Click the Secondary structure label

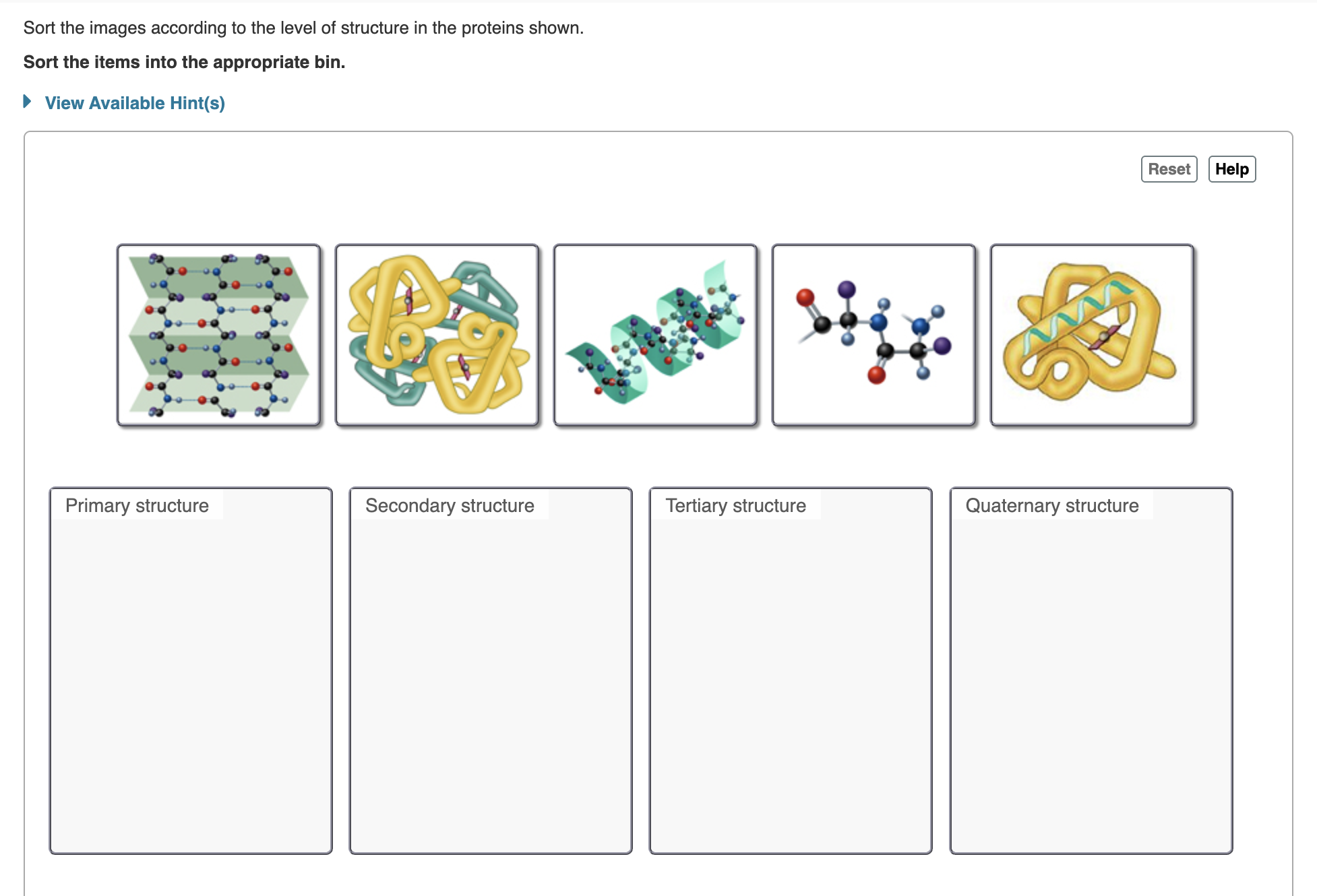tap(449, 505)
